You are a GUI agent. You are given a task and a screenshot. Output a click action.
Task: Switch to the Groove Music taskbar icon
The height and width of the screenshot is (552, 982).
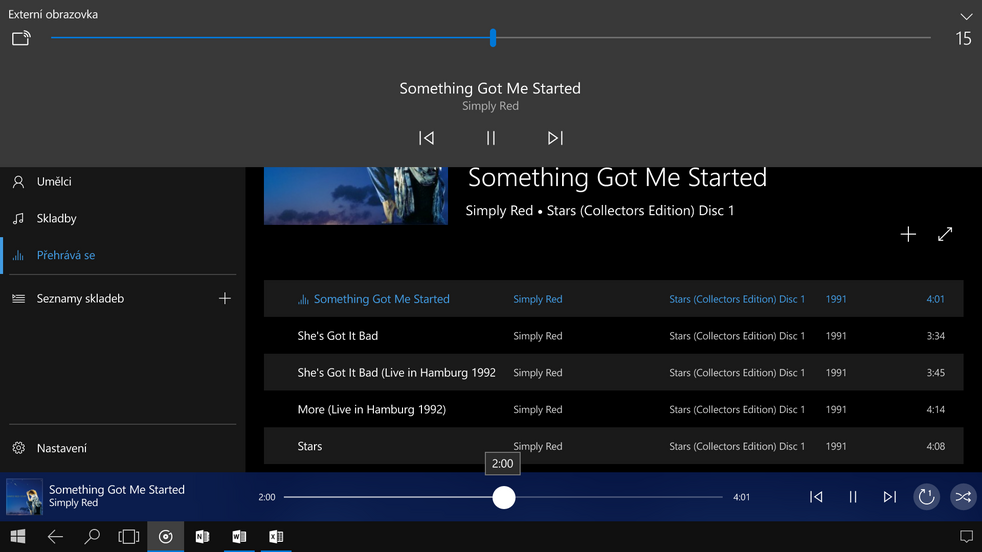(165, 536)
